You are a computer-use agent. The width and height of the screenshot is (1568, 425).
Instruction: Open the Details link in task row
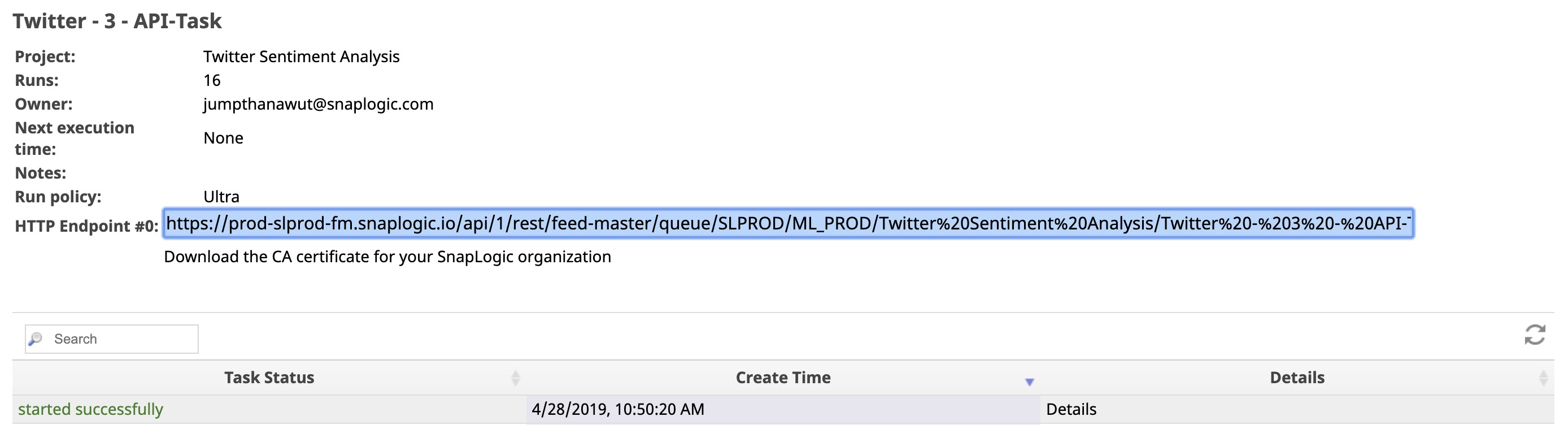[x=1071, y=409]
